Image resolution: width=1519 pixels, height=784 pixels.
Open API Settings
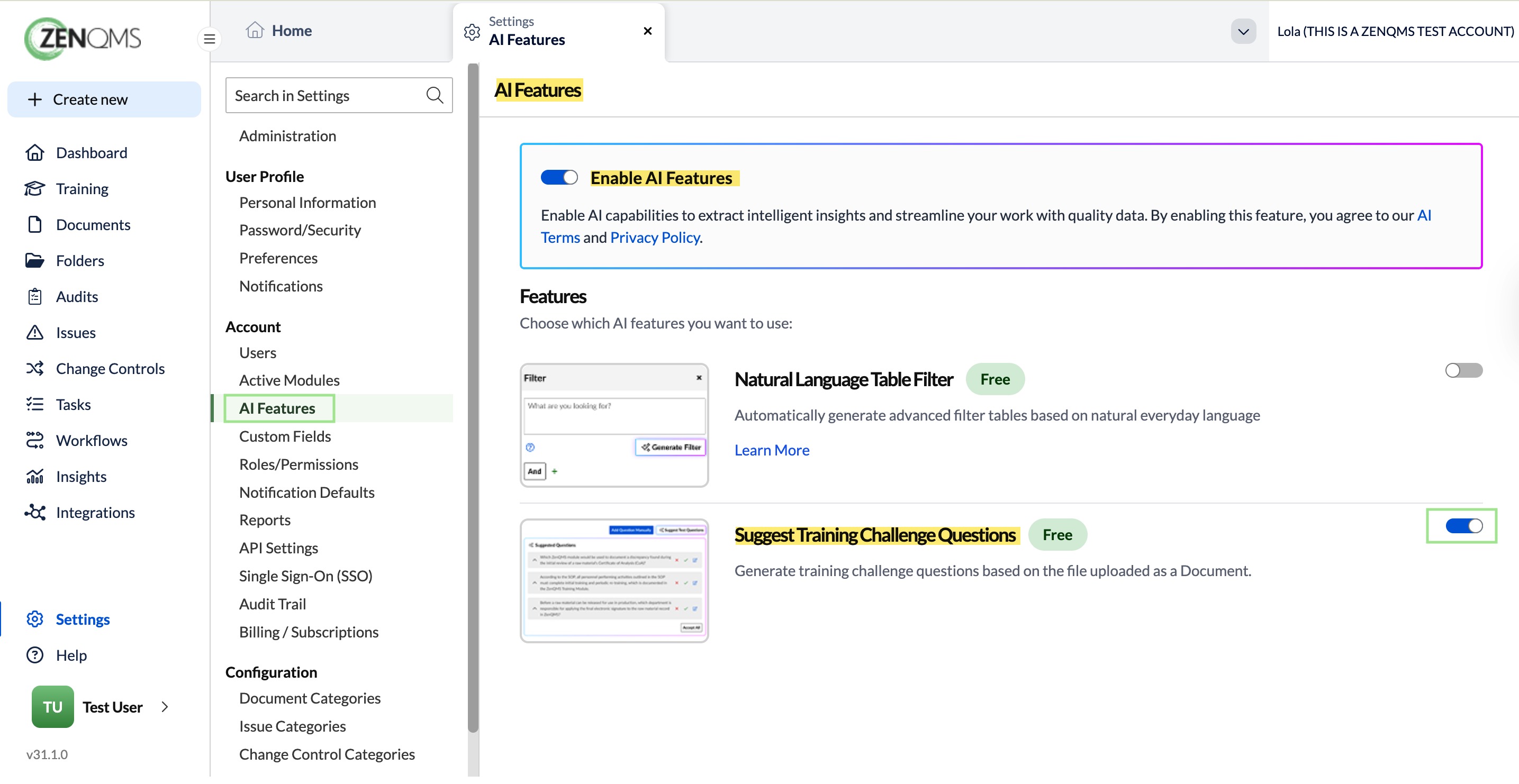[x=278, y=549]
